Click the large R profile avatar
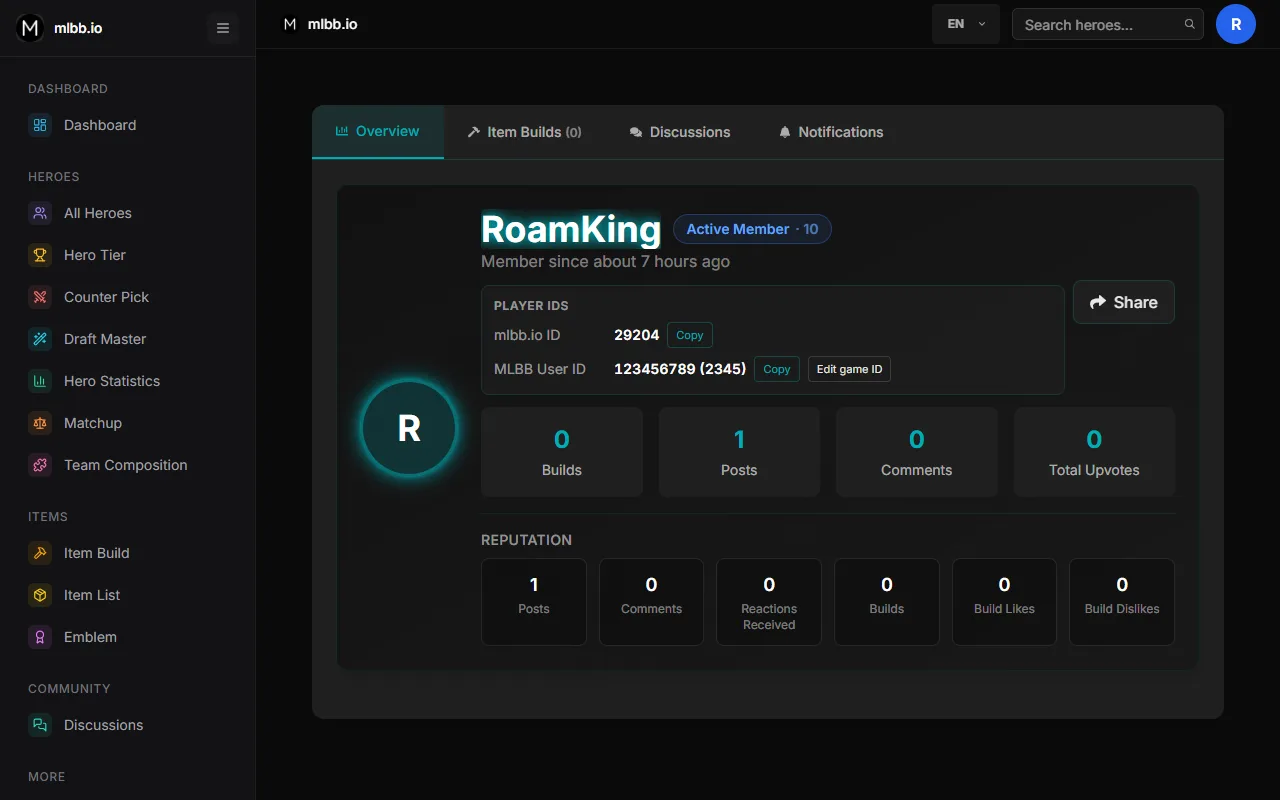The image size is (1280, 800). click(x=409, y=428)
